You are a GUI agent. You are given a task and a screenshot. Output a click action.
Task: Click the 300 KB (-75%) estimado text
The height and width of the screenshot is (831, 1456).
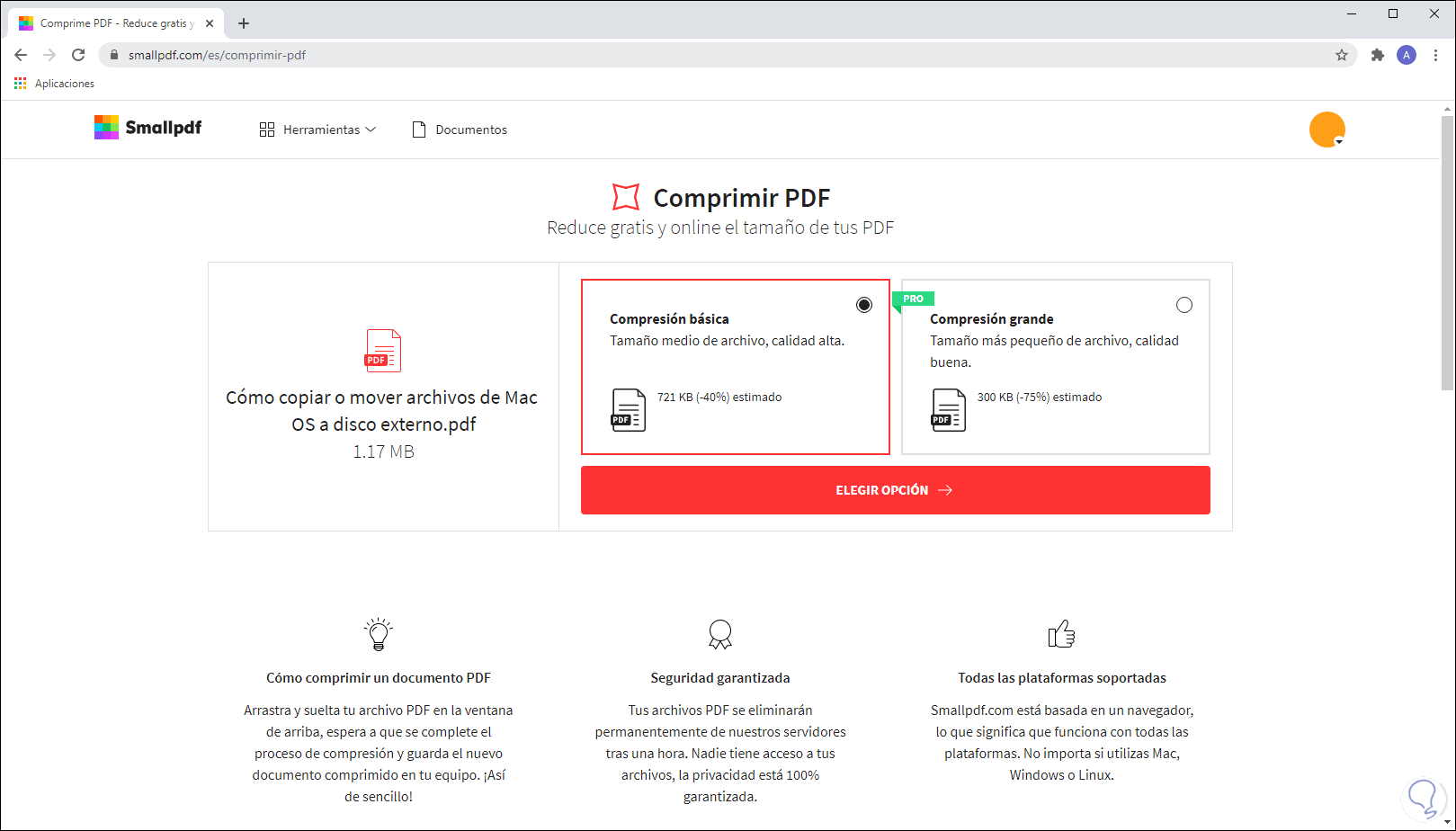click(x=1040, y=397)
